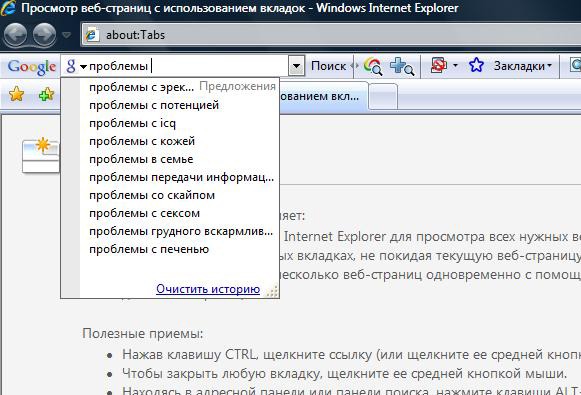
Task: Click the tab page icon with sun
Action: pyautogui.click(x=41, y=155)
